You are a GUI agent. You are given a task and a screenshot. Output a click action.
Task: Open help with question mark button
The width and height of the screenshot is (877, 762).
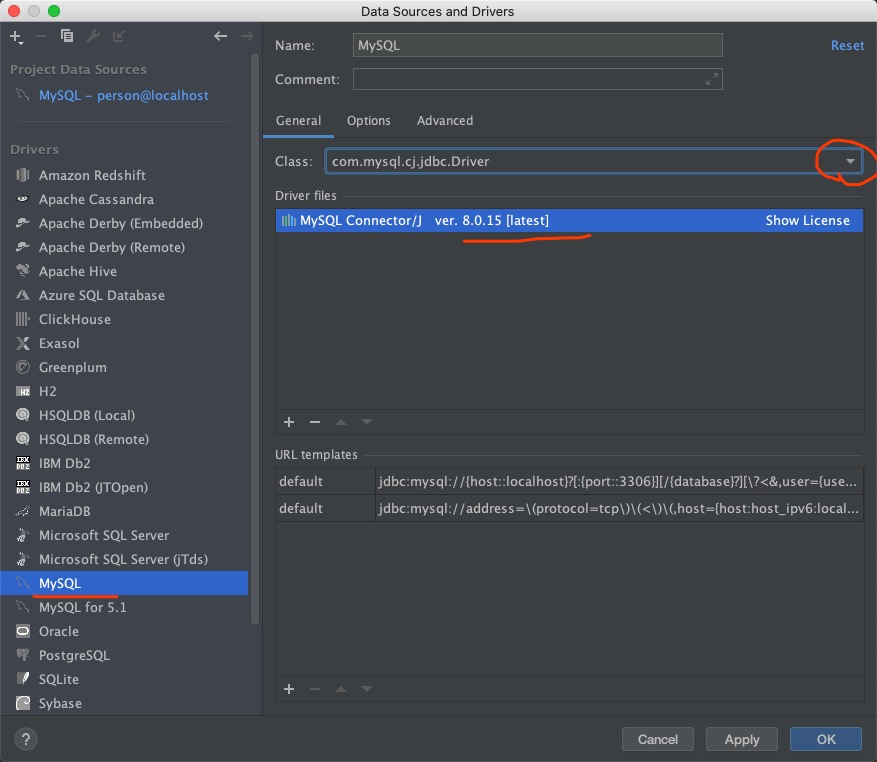pos(26,740)
